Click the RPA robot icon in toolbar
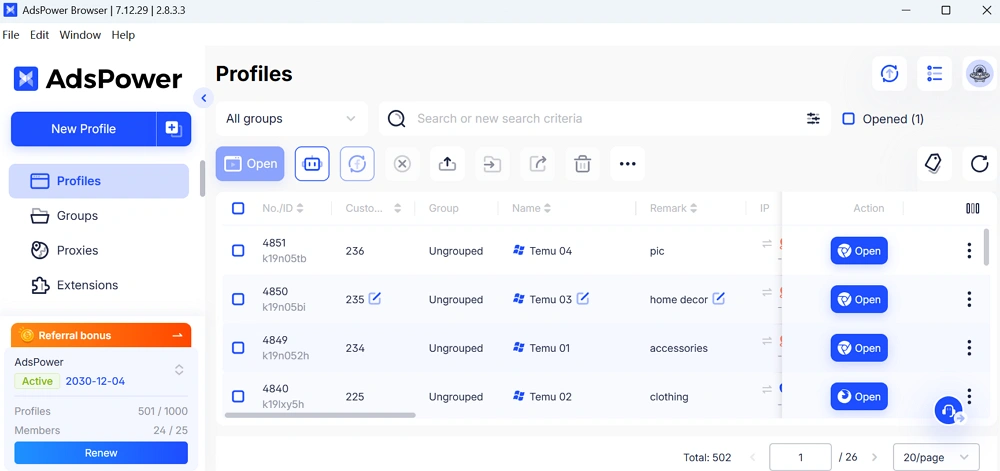The image size is (1000, 471). 312,164
